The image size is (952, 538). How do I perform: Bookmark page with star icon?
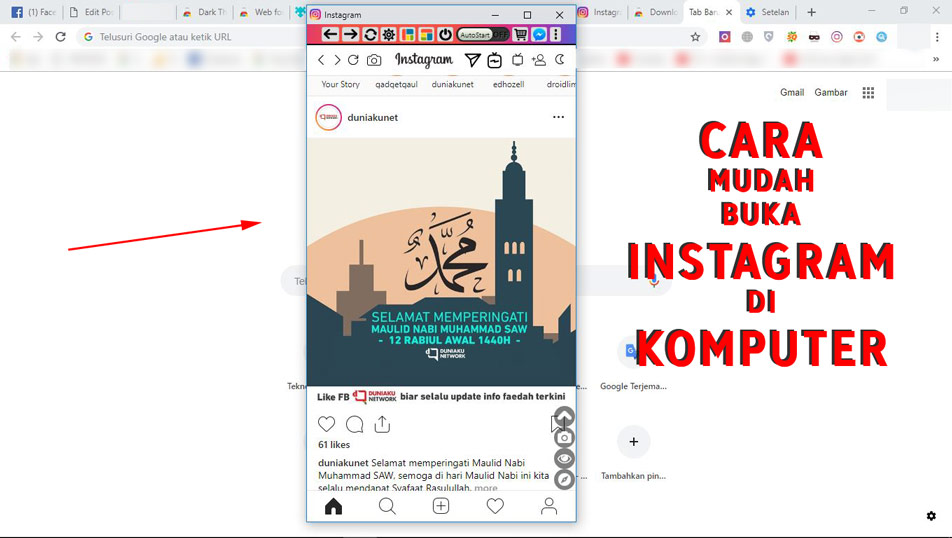click(695, 37)
